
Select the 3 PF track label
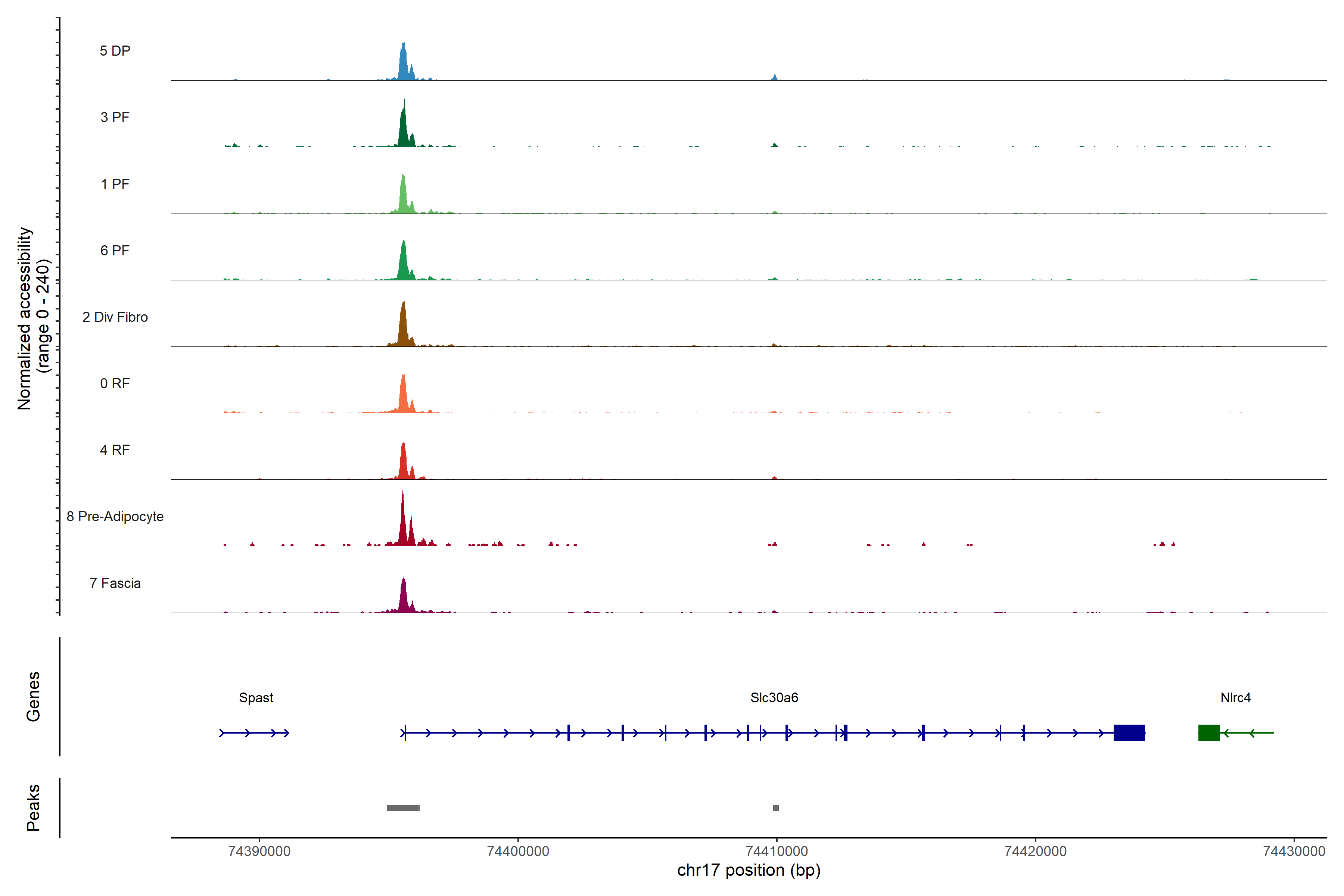115,117
